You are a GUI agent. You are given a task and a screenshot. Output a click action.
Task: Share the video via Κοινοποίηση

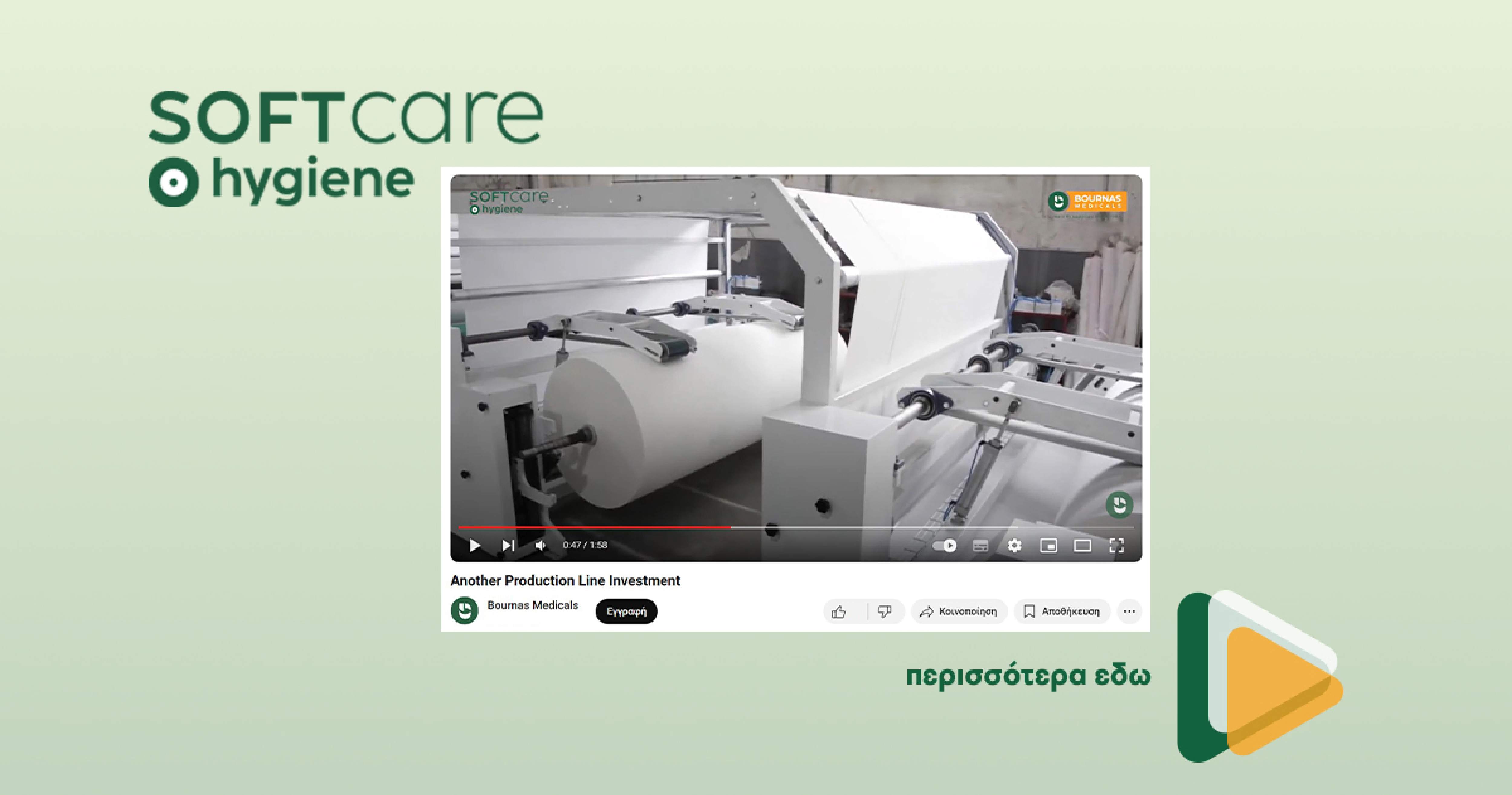pos(959,612)
